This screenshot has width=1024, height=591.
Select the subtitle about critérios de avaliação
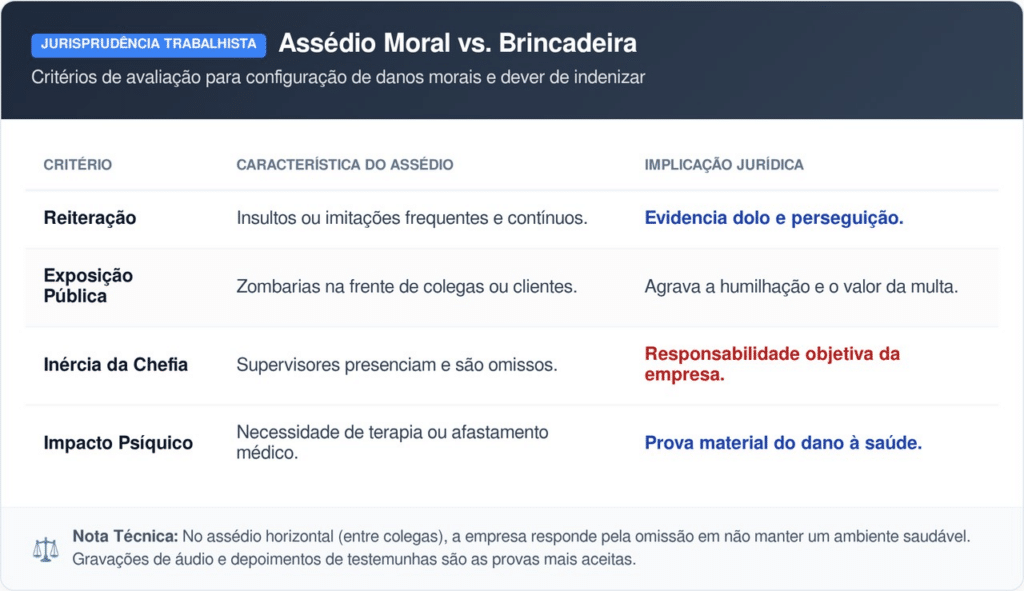tap(338, 77)
